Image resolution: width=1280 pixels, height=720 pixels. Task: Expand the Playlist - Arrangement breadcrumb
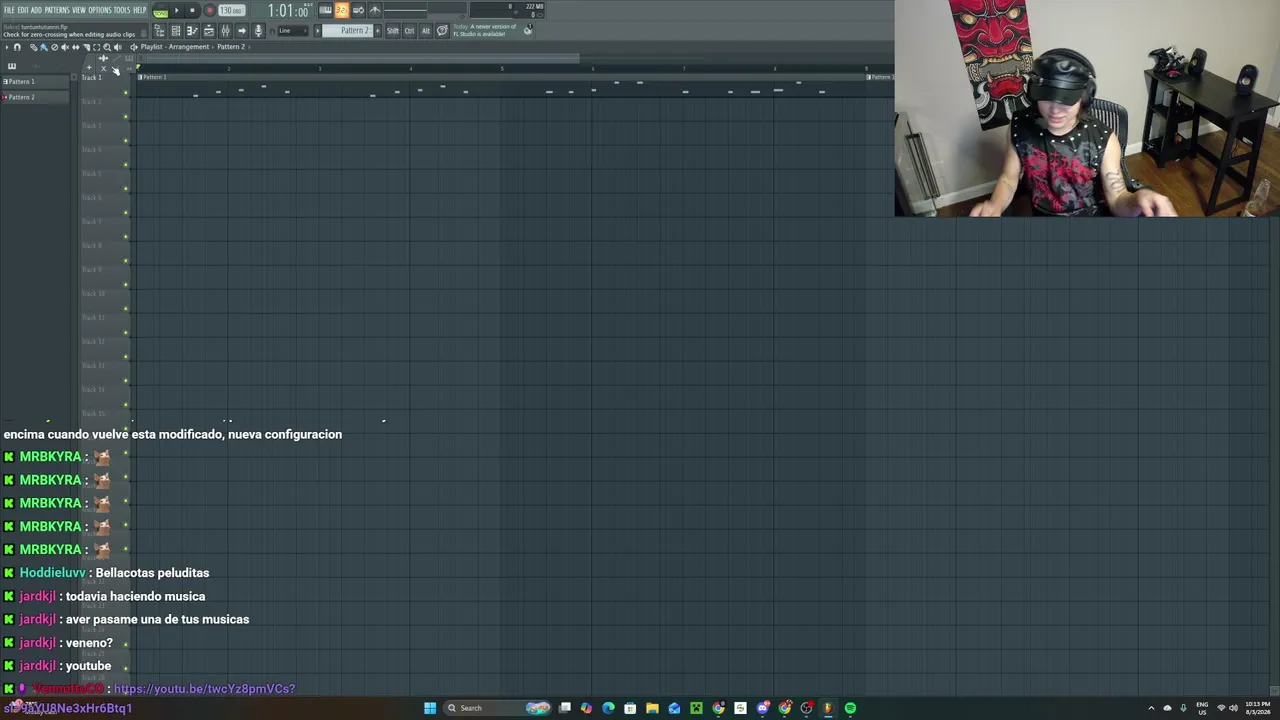pyautogui.click(x=175, y=47)
